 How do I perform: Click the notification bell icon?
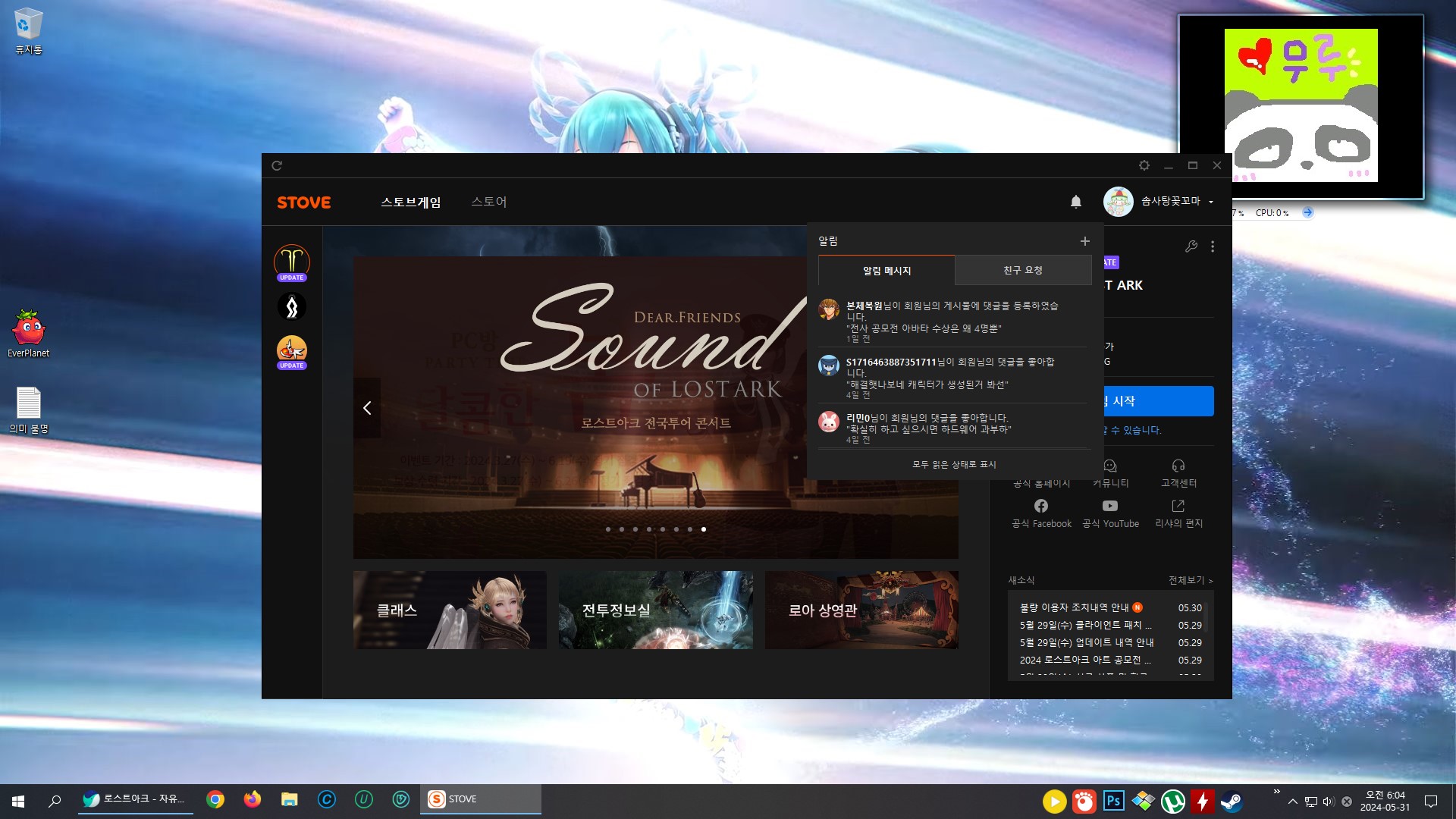click(1075, 202)
